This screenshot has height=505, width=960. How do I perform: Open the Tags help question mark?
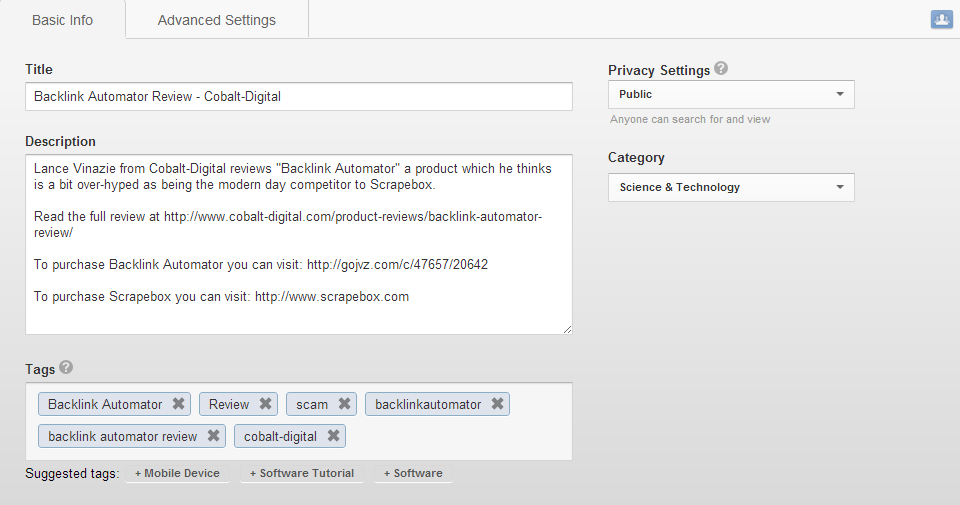(66, 367)
